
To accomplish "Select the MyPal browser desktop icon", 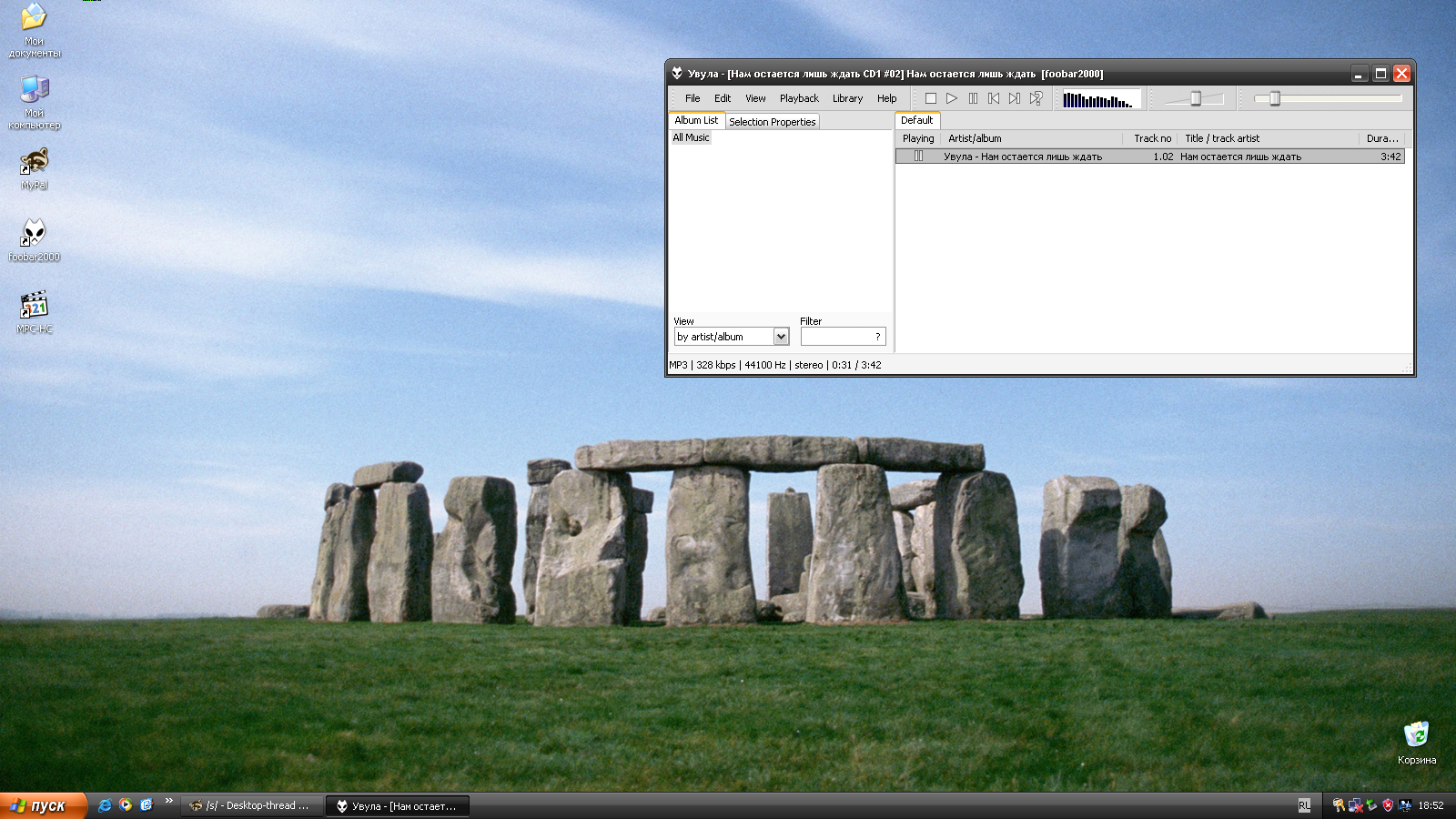I will [34, 168].
